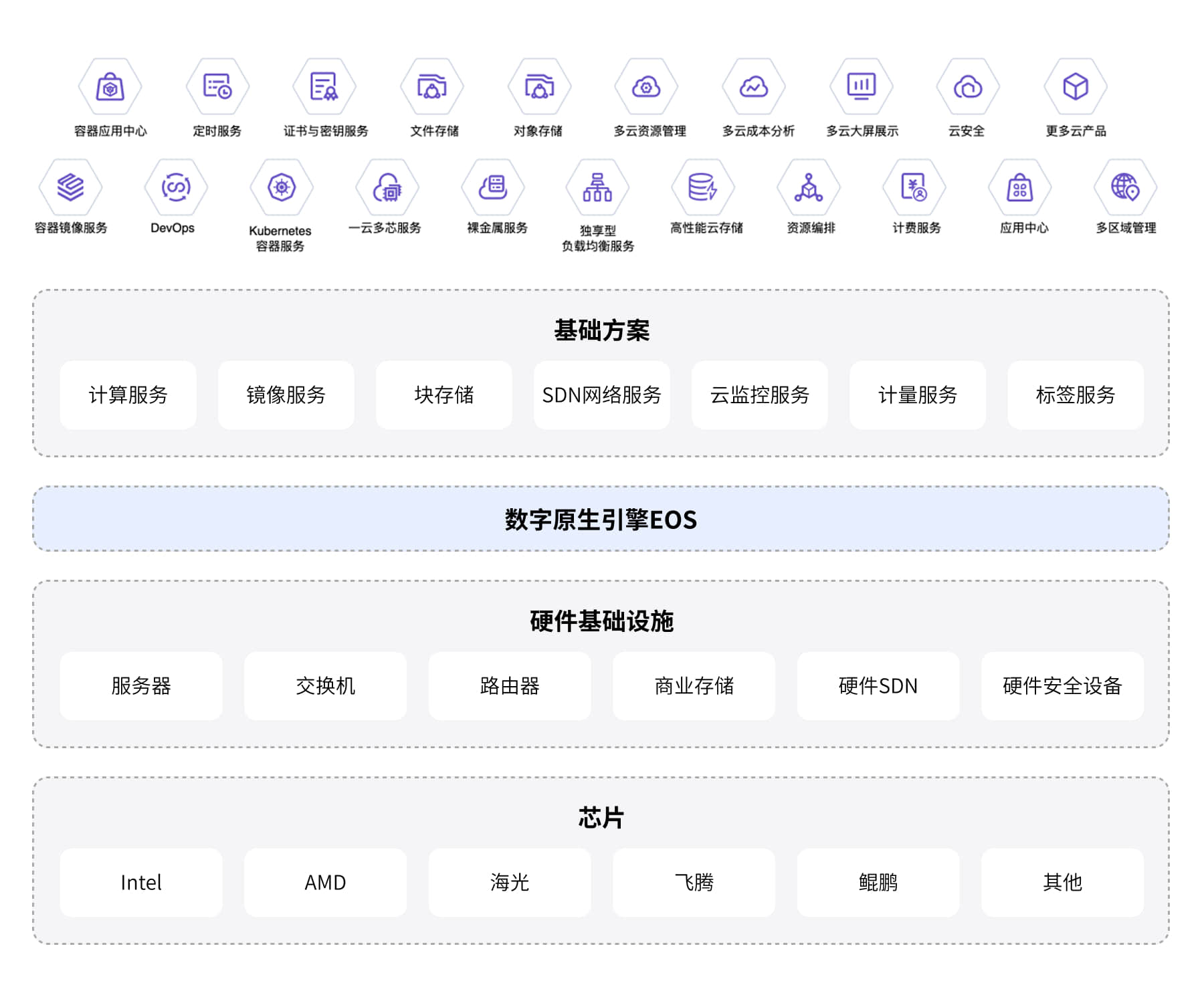Open the 鲲鹏 chip card
Screen dimensions: 1204x985
[878, 883]
